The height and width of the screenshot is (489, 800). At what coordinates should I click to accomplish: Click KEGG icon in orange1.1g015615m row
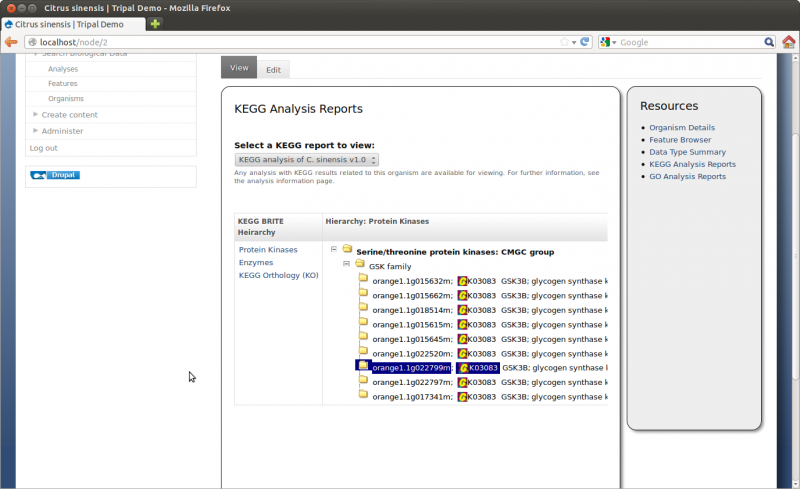pos(462,325)
